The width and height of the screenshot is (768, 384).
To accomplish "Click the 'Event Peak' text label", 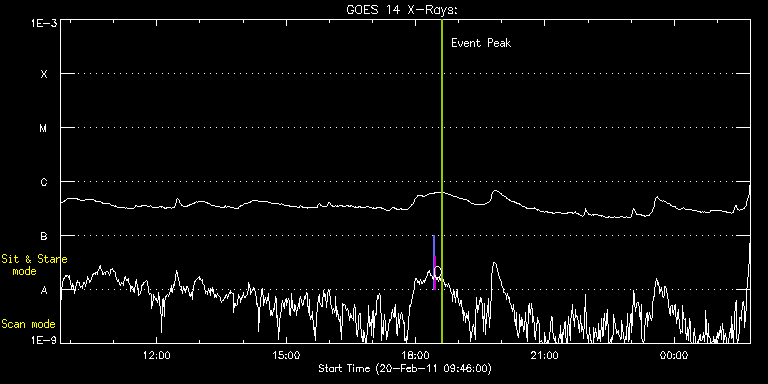I will (x=480, y=43).
